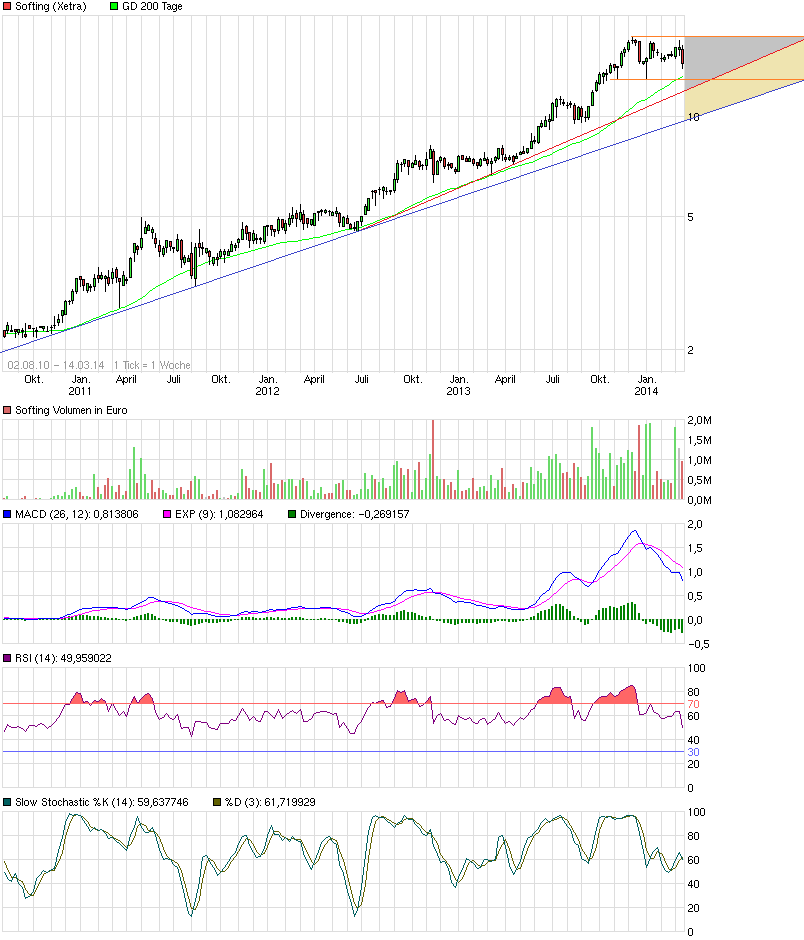
Task: Click the −0,5 MACD axis label
Action: (698, 644)
